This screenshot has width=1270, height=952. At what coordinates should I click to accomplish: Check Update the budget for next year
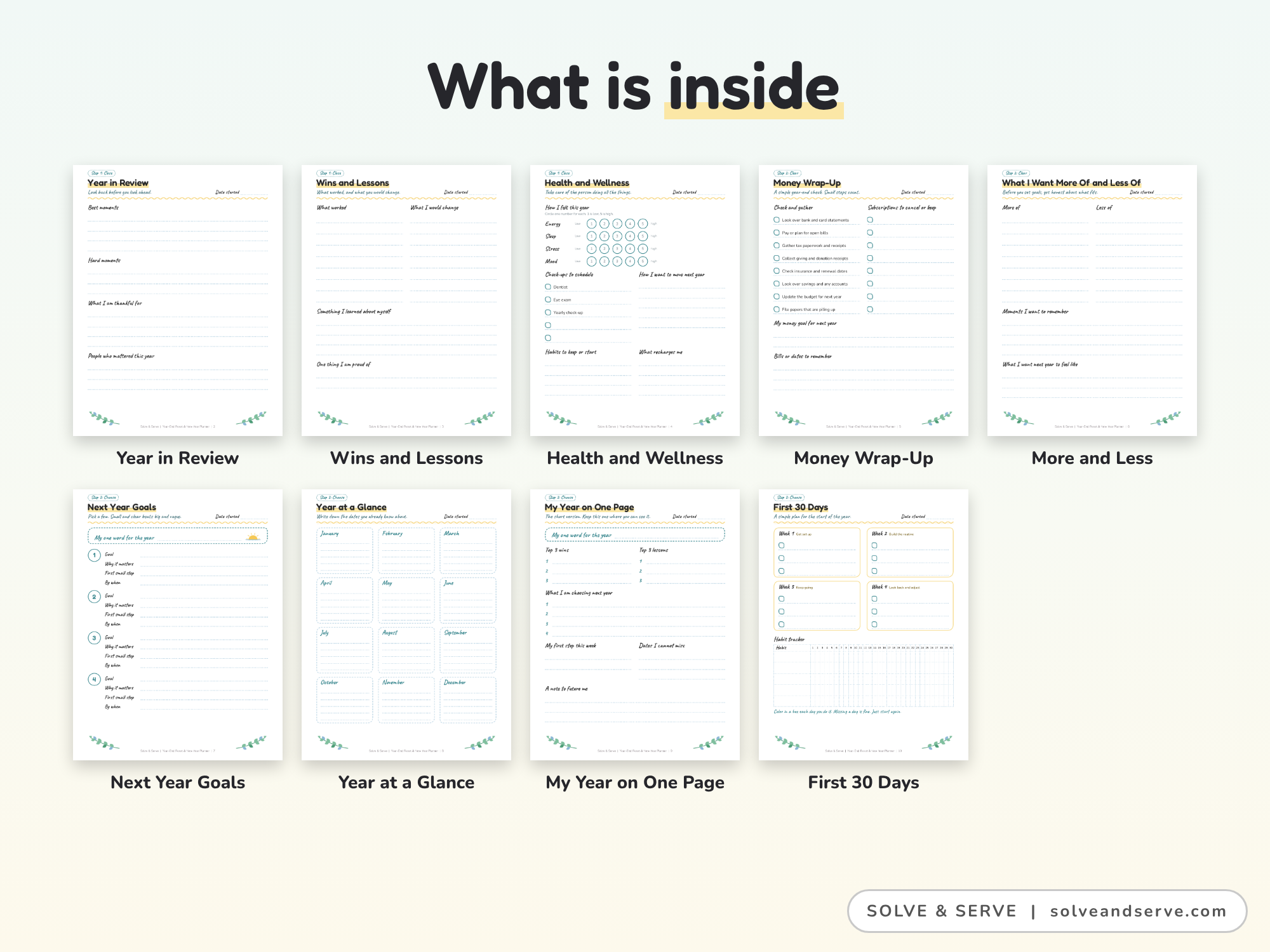tap(777, 296)
